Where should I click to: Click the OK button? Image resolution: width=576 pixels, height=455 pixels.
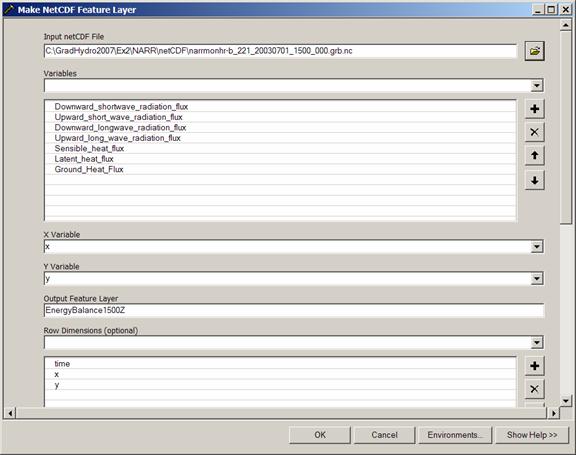(320, 435)
